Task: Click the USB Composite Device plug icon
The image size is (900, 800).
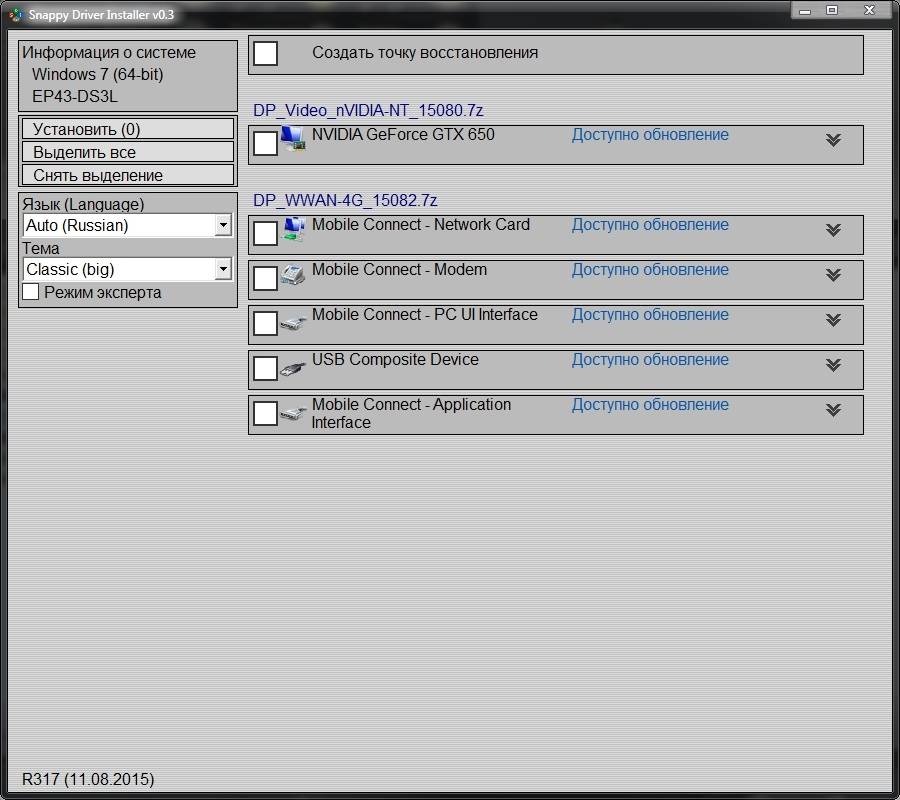Action: point(293,369)
